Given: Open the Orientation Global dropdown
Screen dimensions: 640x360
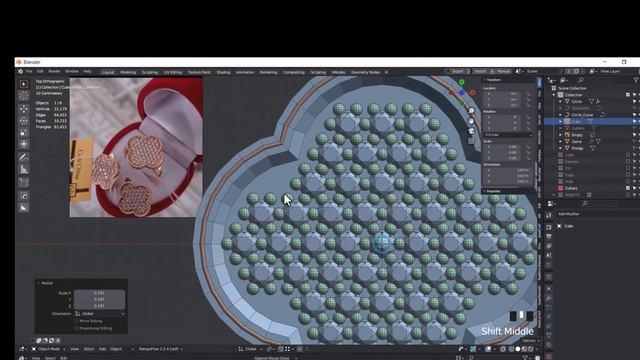Looking at the screenshot, I should [x=100, y=314].
